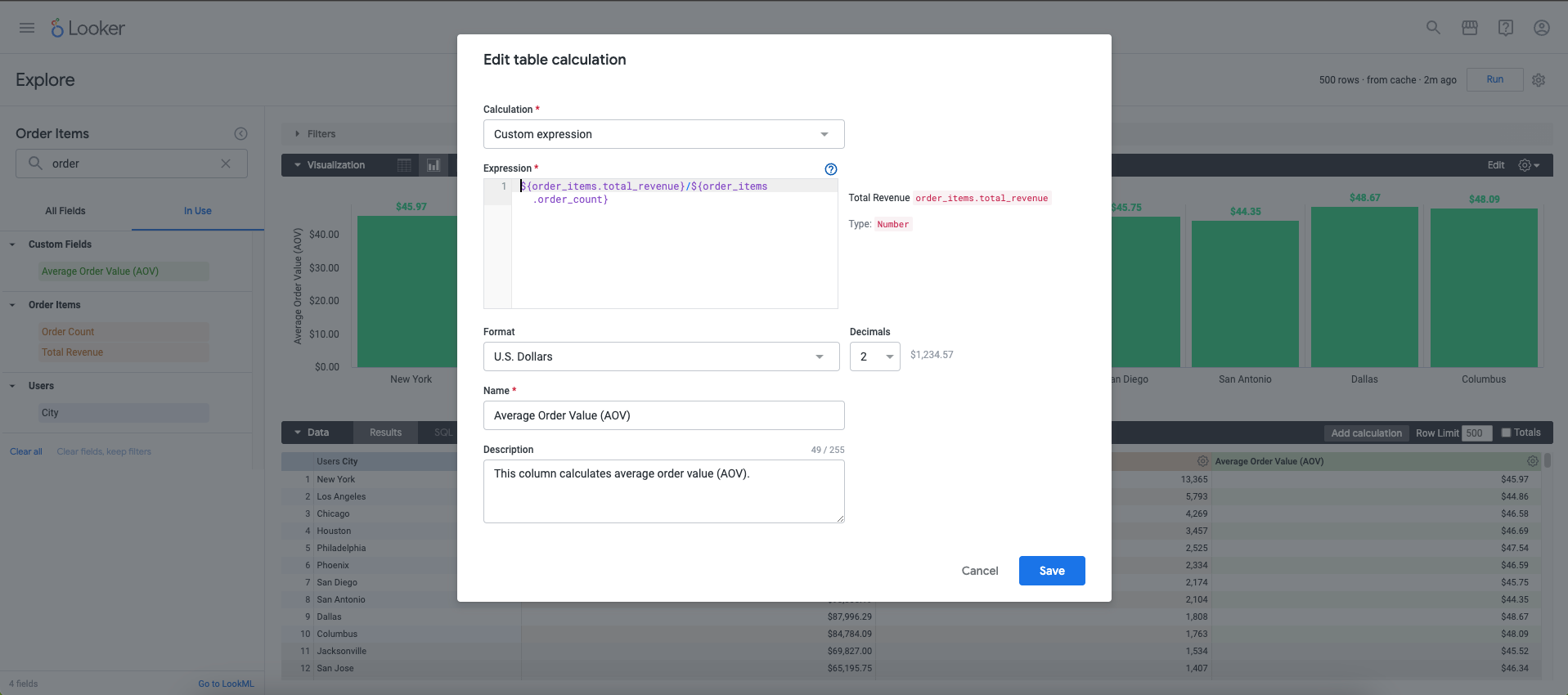Click the Name input field
Image resolution: width=1568 pixels, height=695 pixels.
663,415
